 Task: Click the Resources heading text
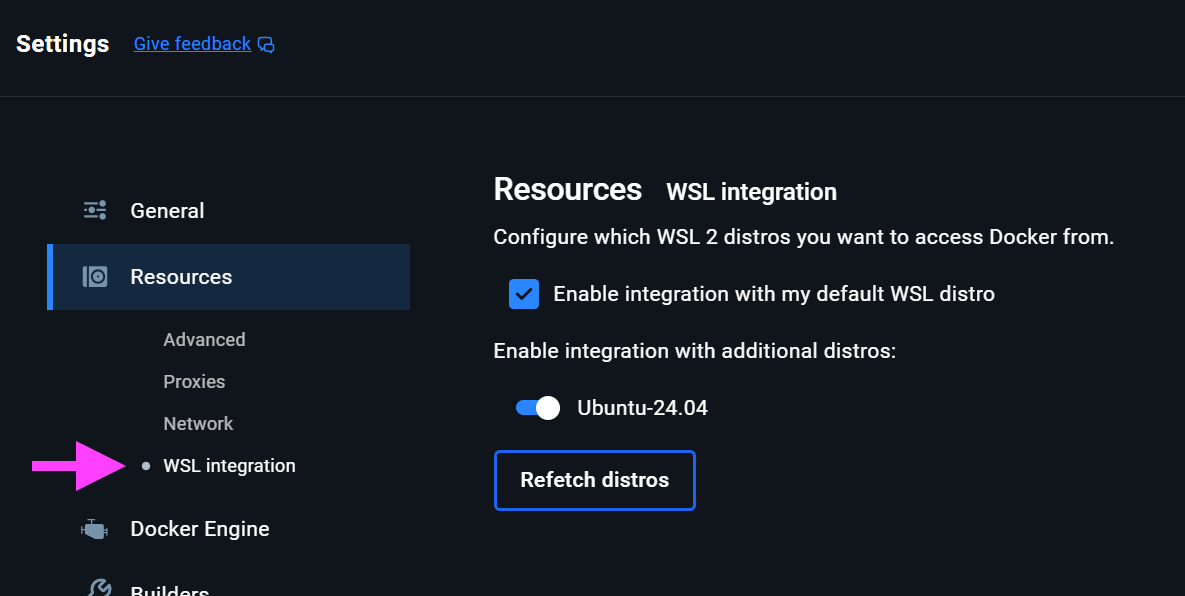(x=568, y=189)
